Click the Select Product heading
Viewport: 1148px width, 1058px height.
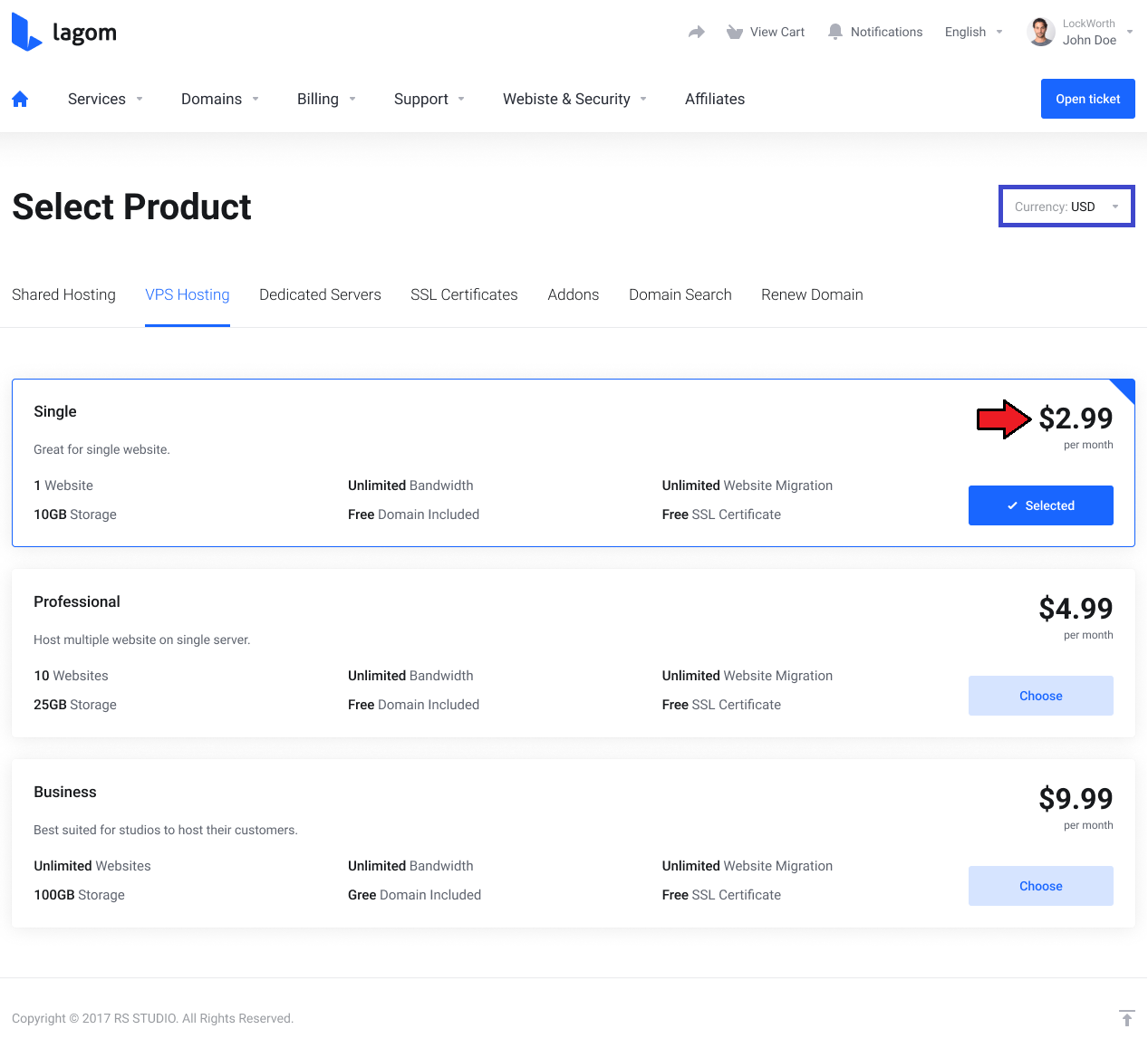(x=131, y=207)
